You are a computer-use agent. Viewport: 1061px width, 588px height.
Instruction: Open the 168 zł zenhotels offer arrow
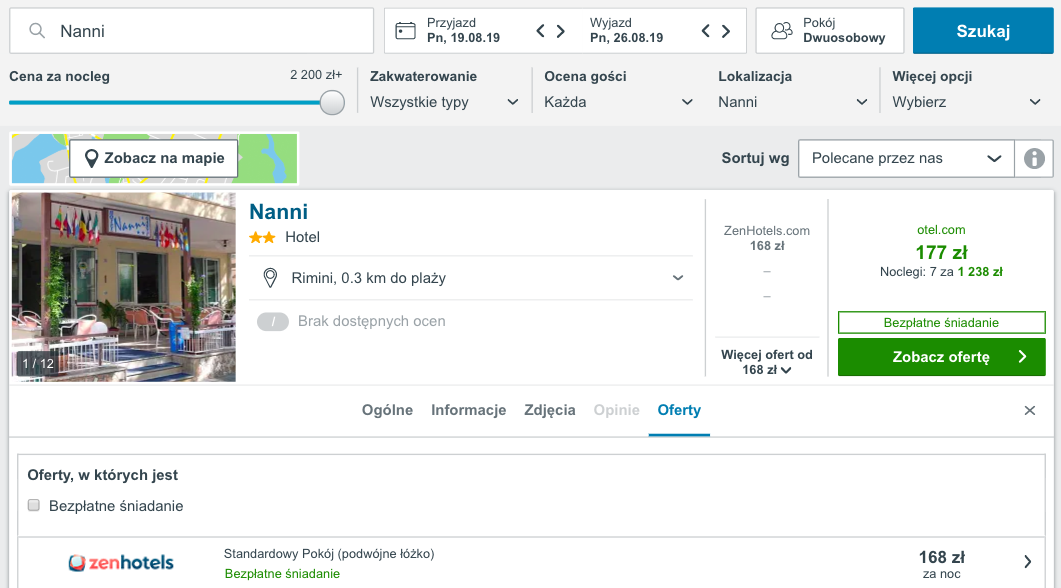tap(1027, 562)
